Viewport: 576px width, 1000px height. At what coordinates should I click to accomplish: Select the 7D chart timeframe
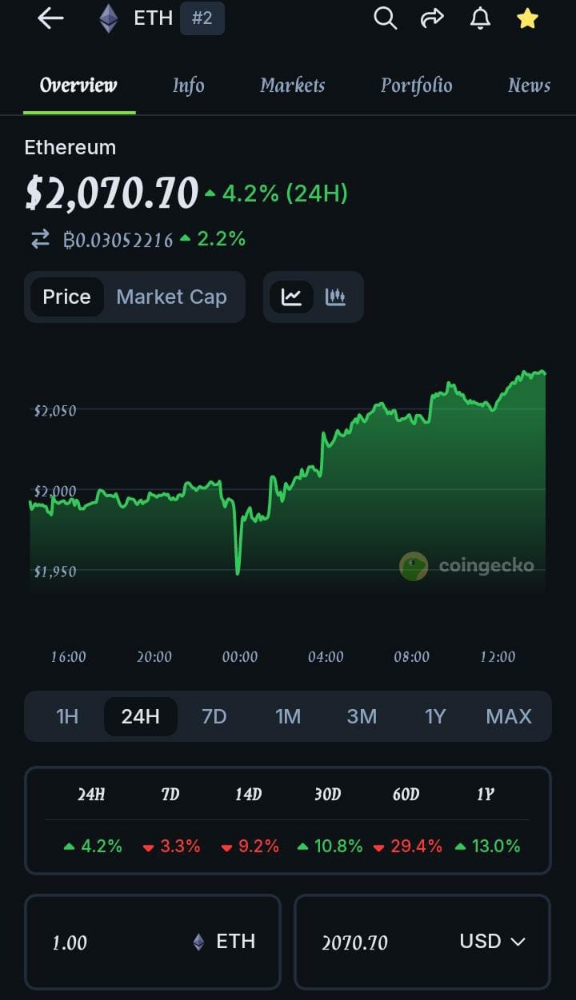(x=213, y=716)
